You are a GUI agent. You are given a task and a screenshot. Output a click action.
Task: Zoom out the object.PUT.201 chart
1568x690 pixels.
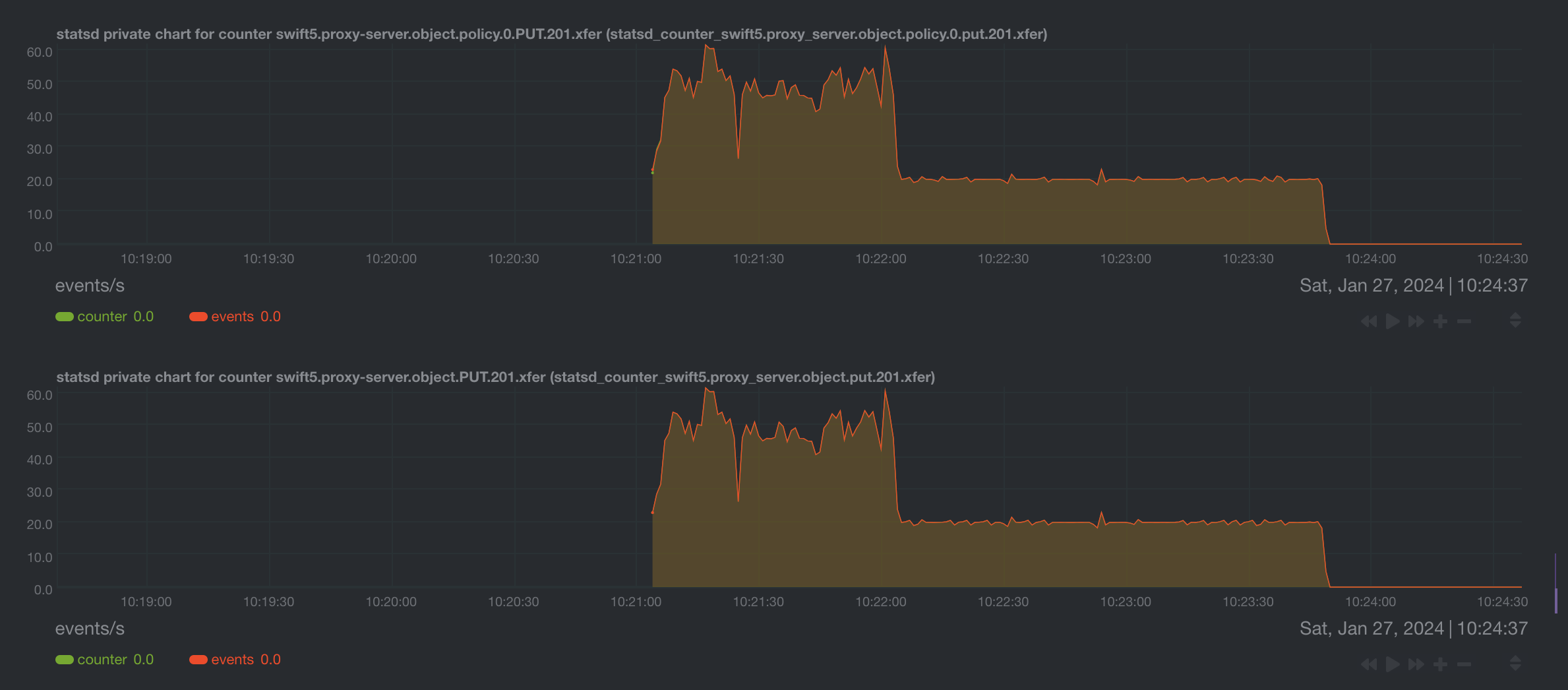1464,664
